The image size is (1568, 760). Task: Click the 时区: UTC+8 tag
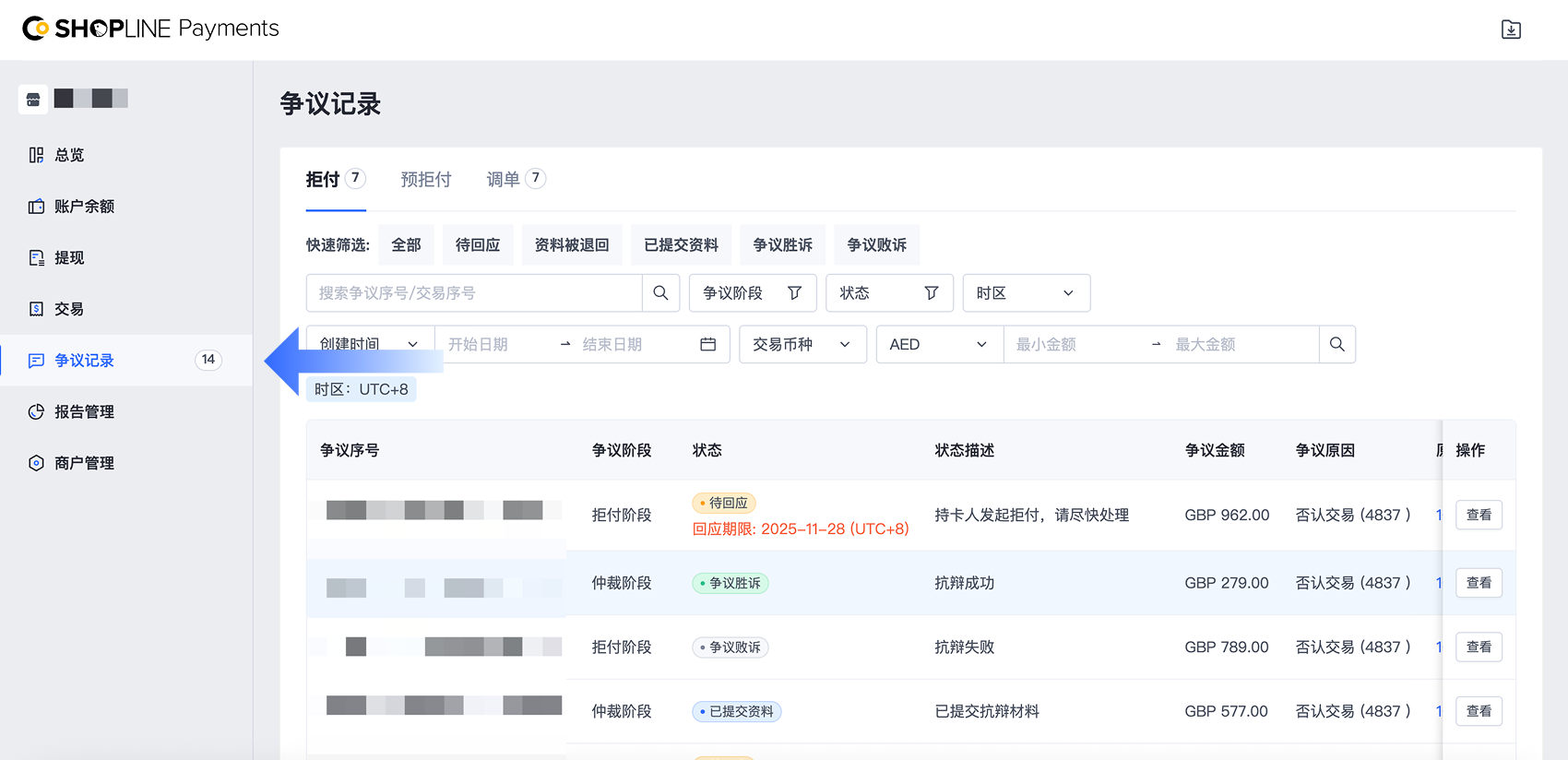(362, 389)
